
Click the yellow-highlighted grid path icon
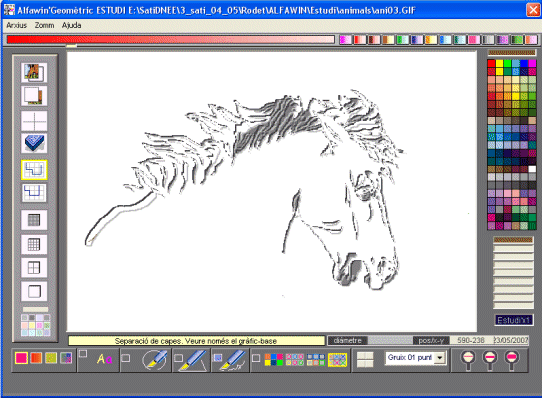pos(34,169)
